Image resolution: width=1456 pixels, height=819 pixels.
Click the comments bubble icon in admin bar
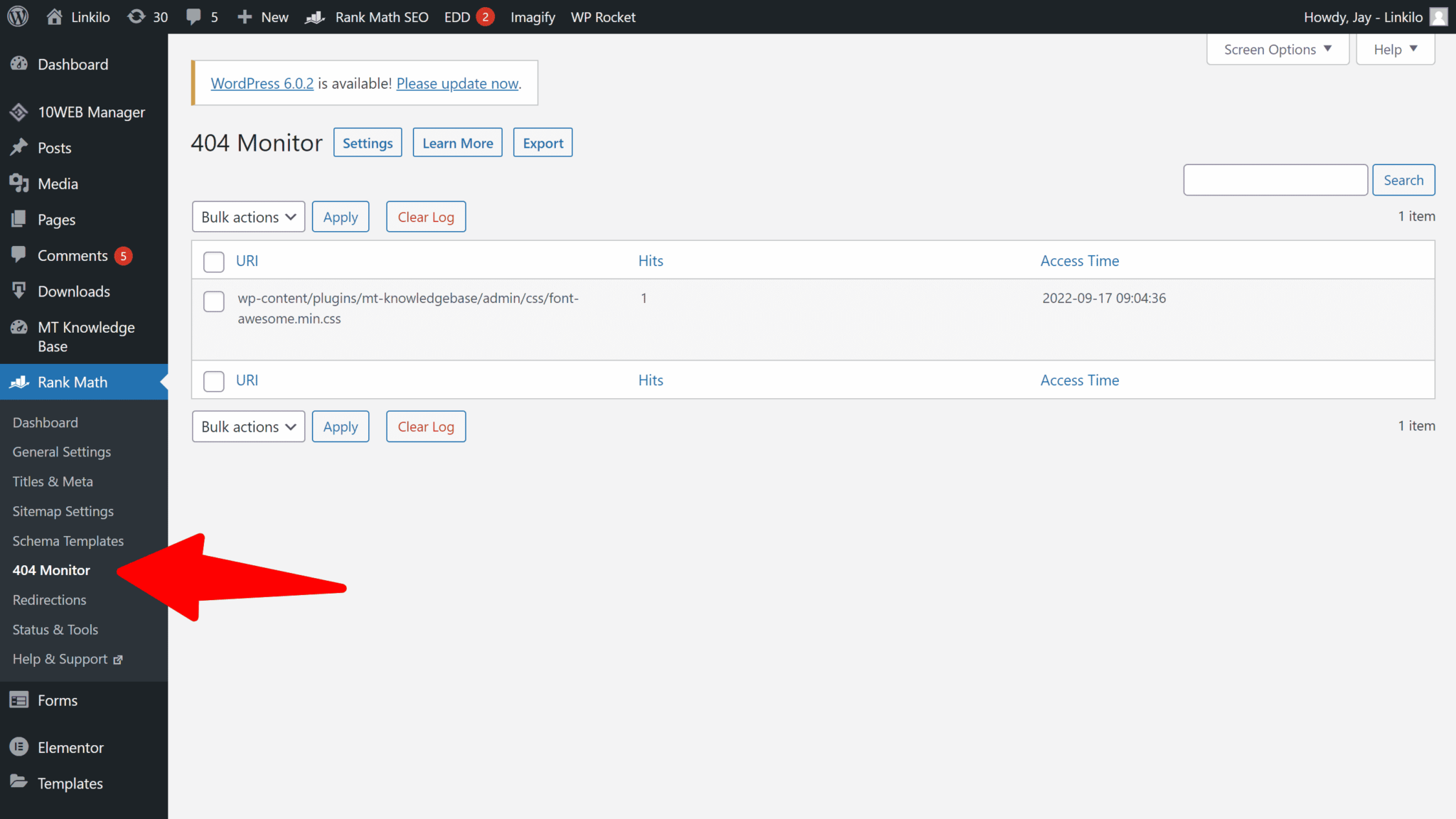click(193, 16)
